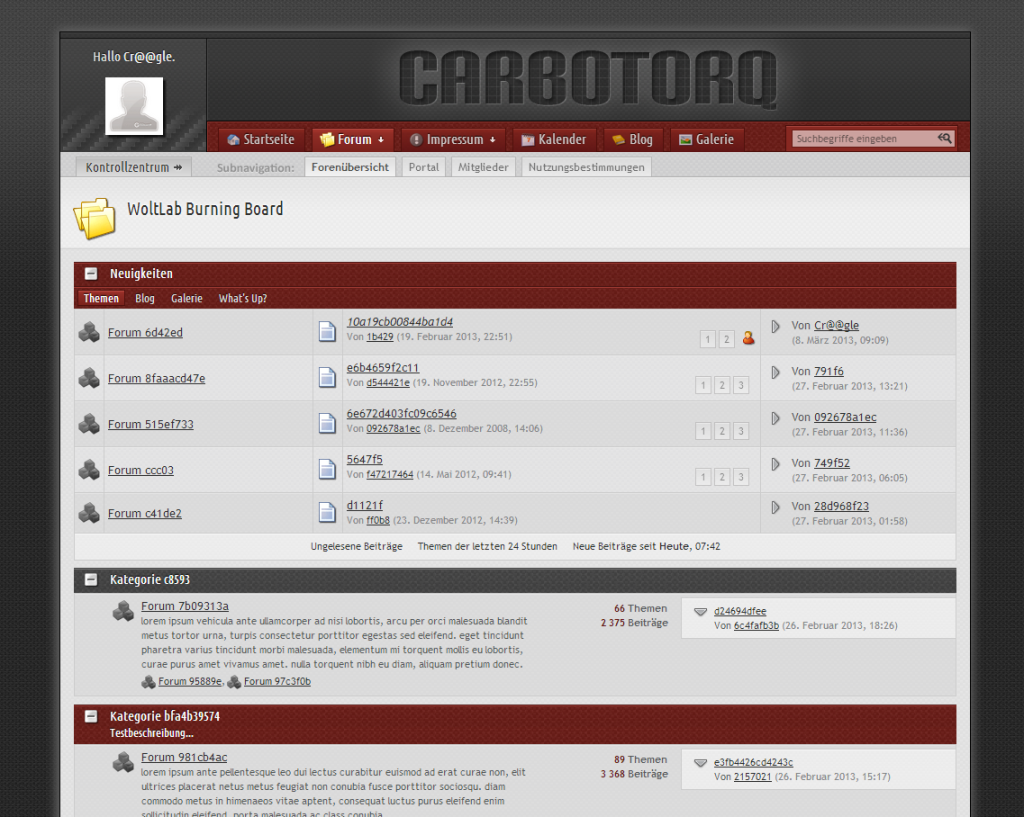
Task: Select the What's Up? tab
Action: [242, 299]
